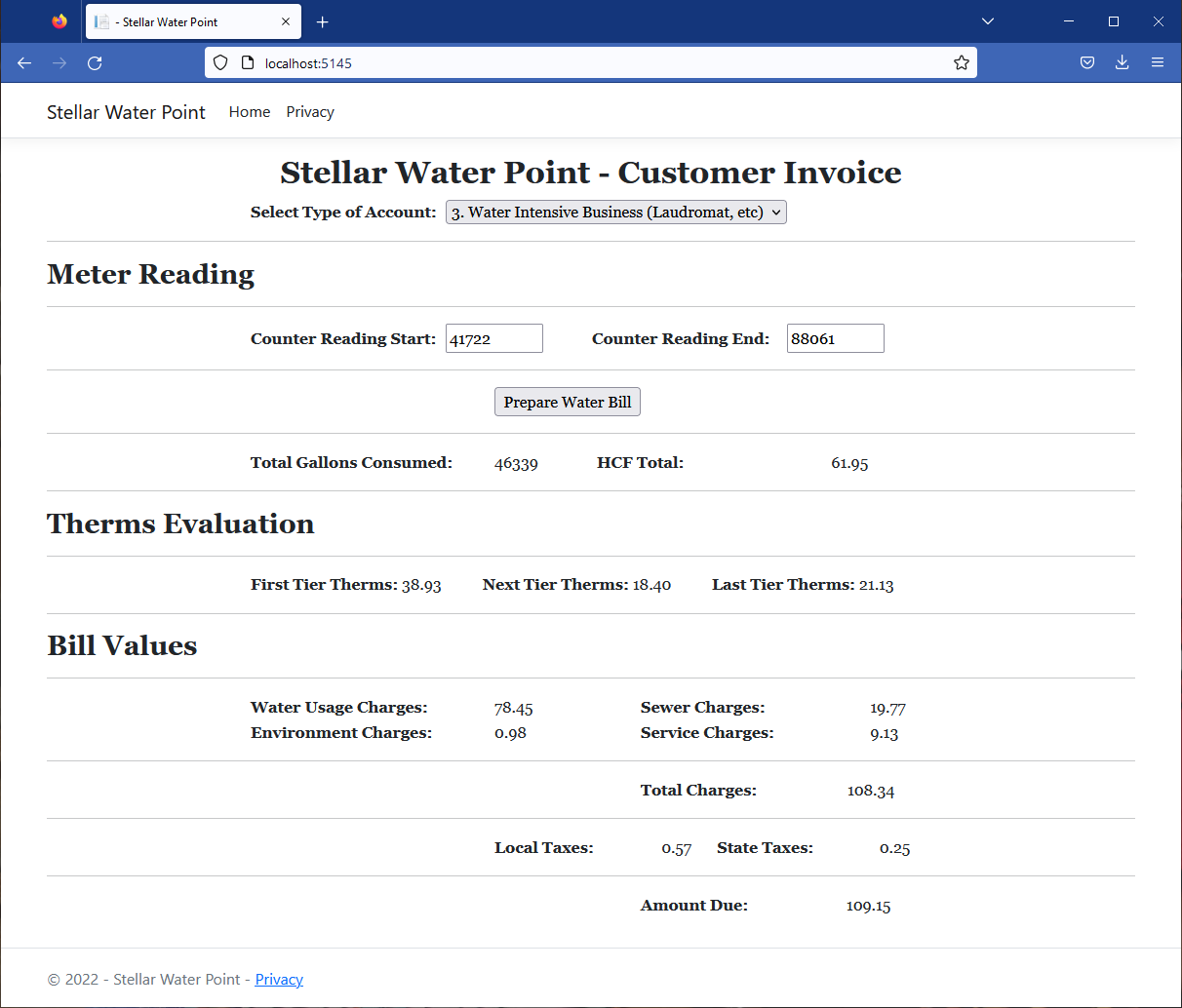The width and height of the screenshot is (1182, 1008).
Task: Open the footer Privacy link
Action: (279, 980)
